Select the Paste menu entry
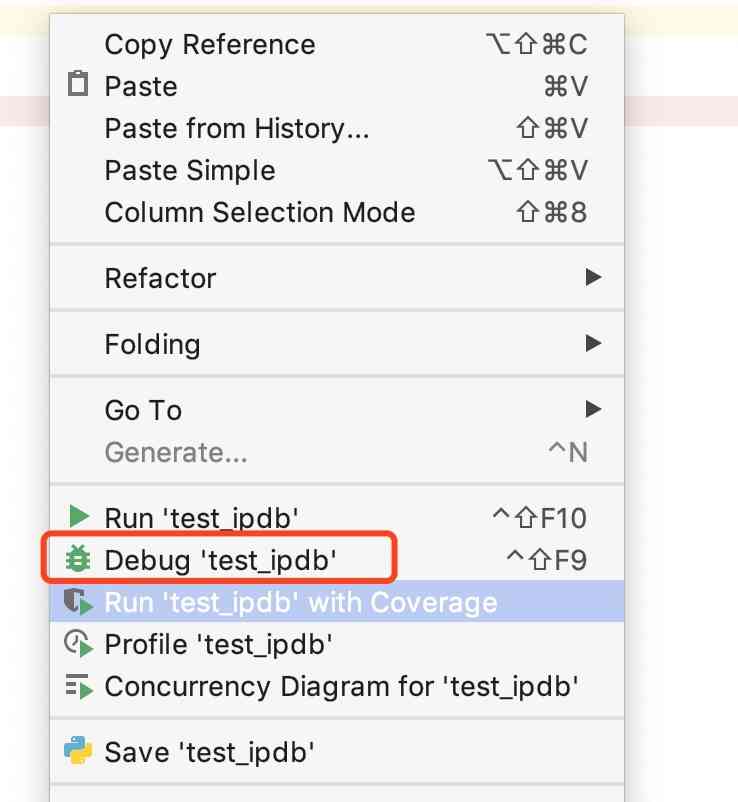This screenshot has width=738, height=802. tap(140, 85)
